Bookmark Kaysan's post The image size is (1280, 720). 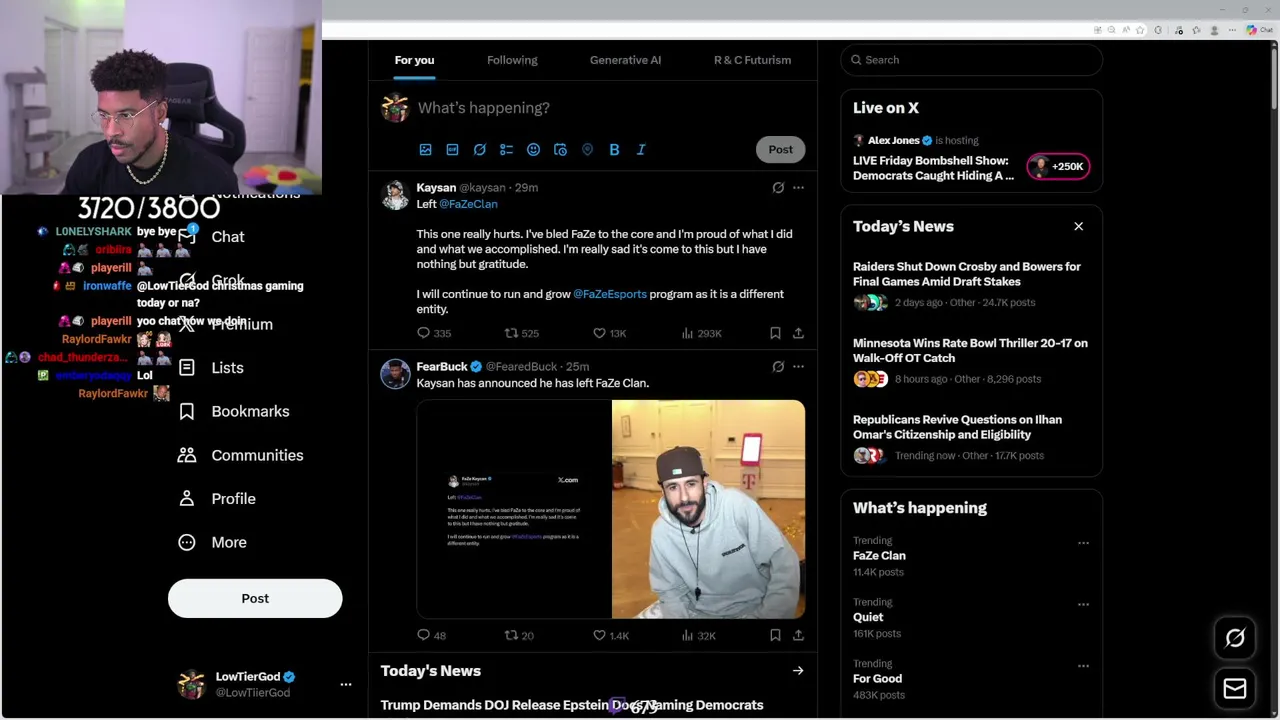click(x=775, y=333)
